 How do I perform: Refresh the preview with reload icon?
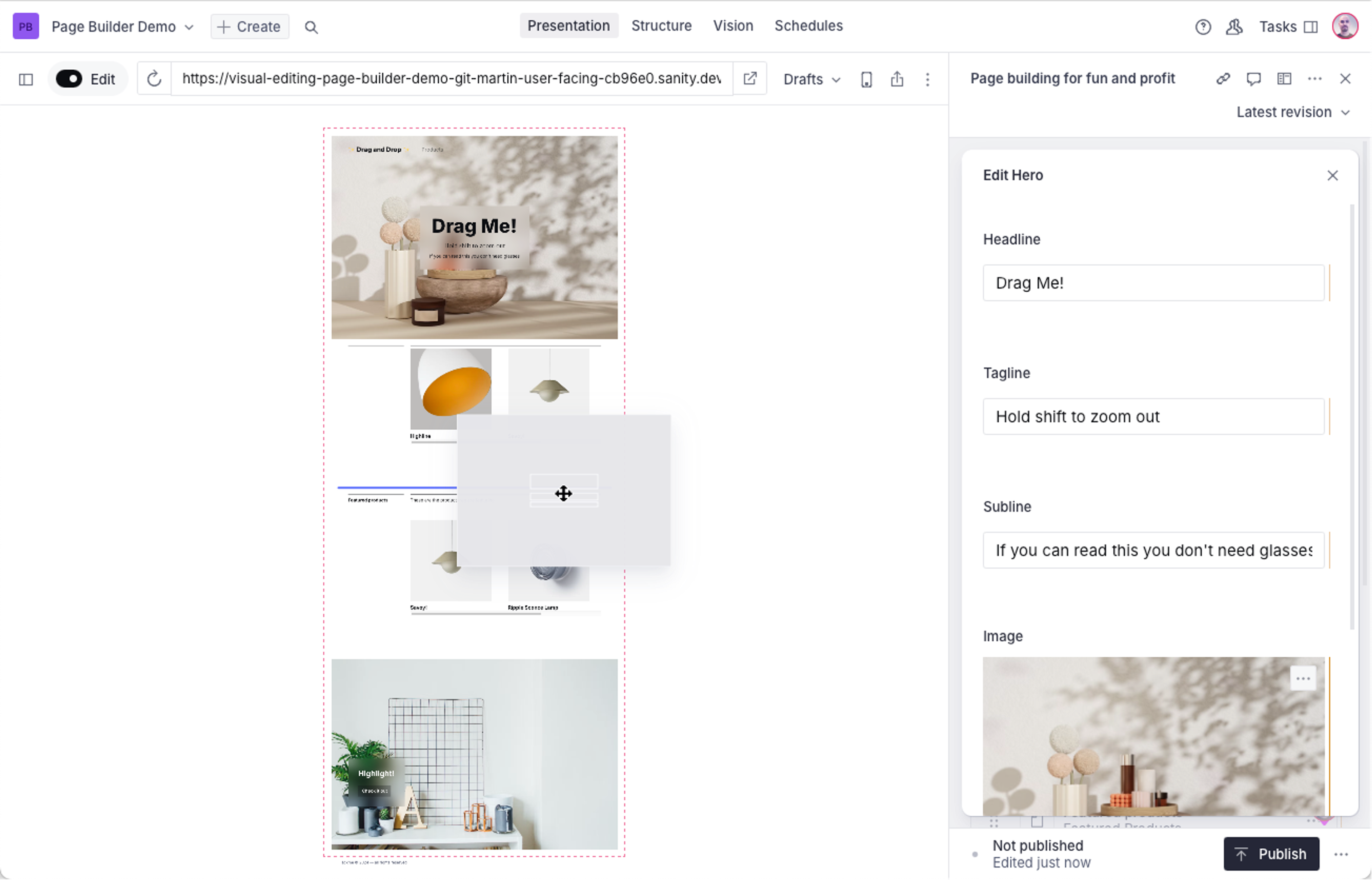pos(154,79)
